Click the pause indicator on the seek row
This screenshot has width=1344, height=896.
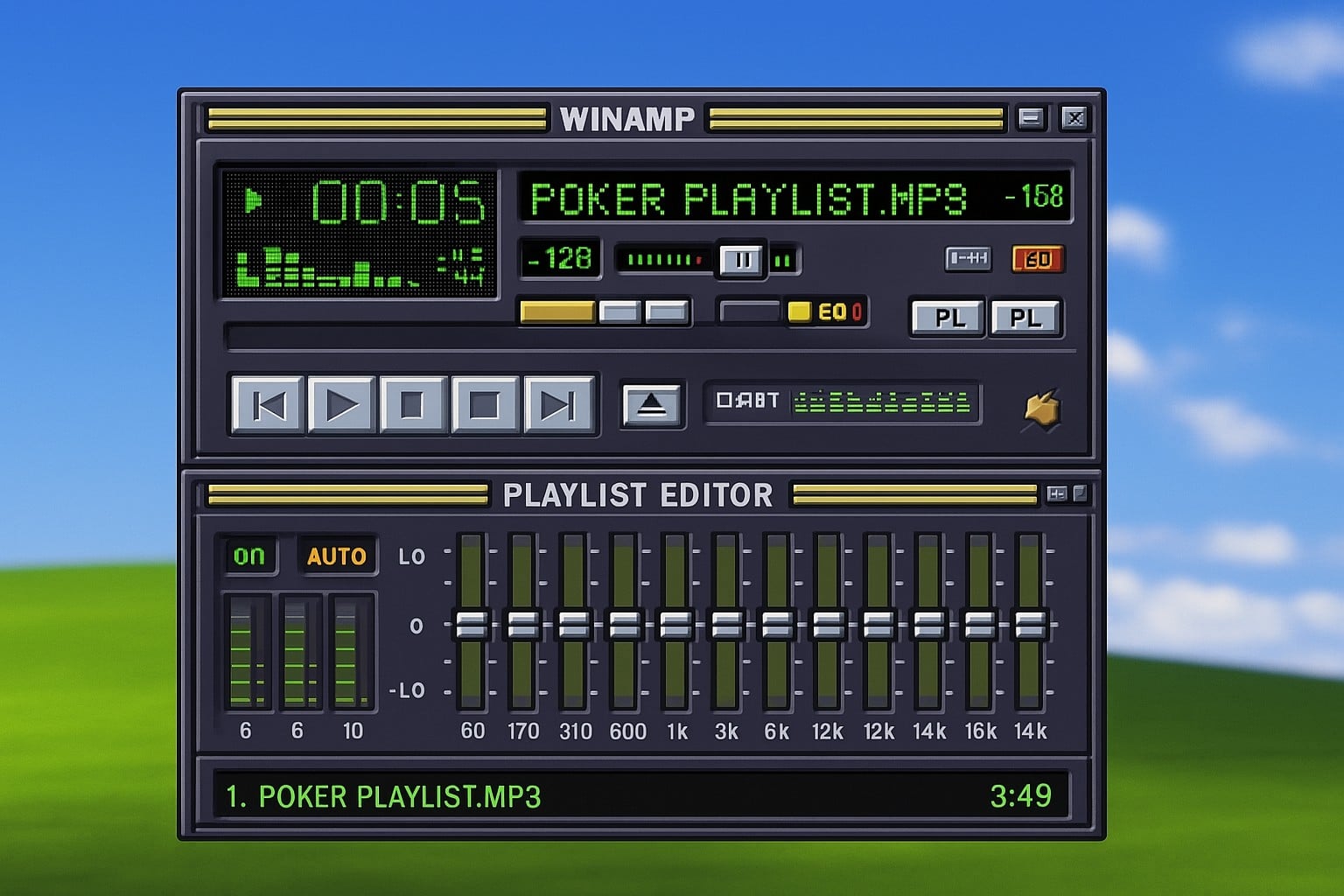(739, 259)
